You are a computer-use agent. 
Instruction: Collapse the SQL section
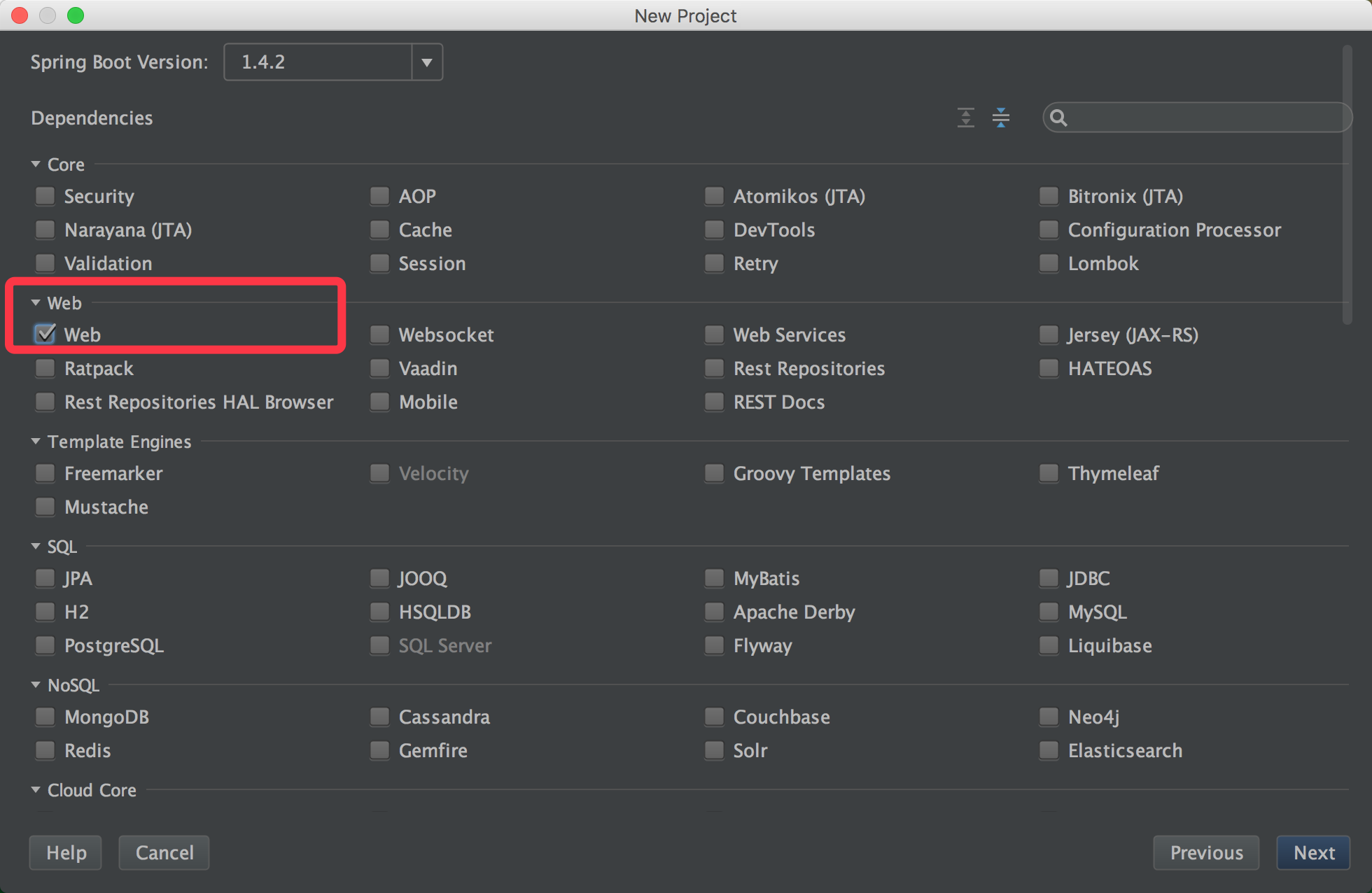point(36,546)
